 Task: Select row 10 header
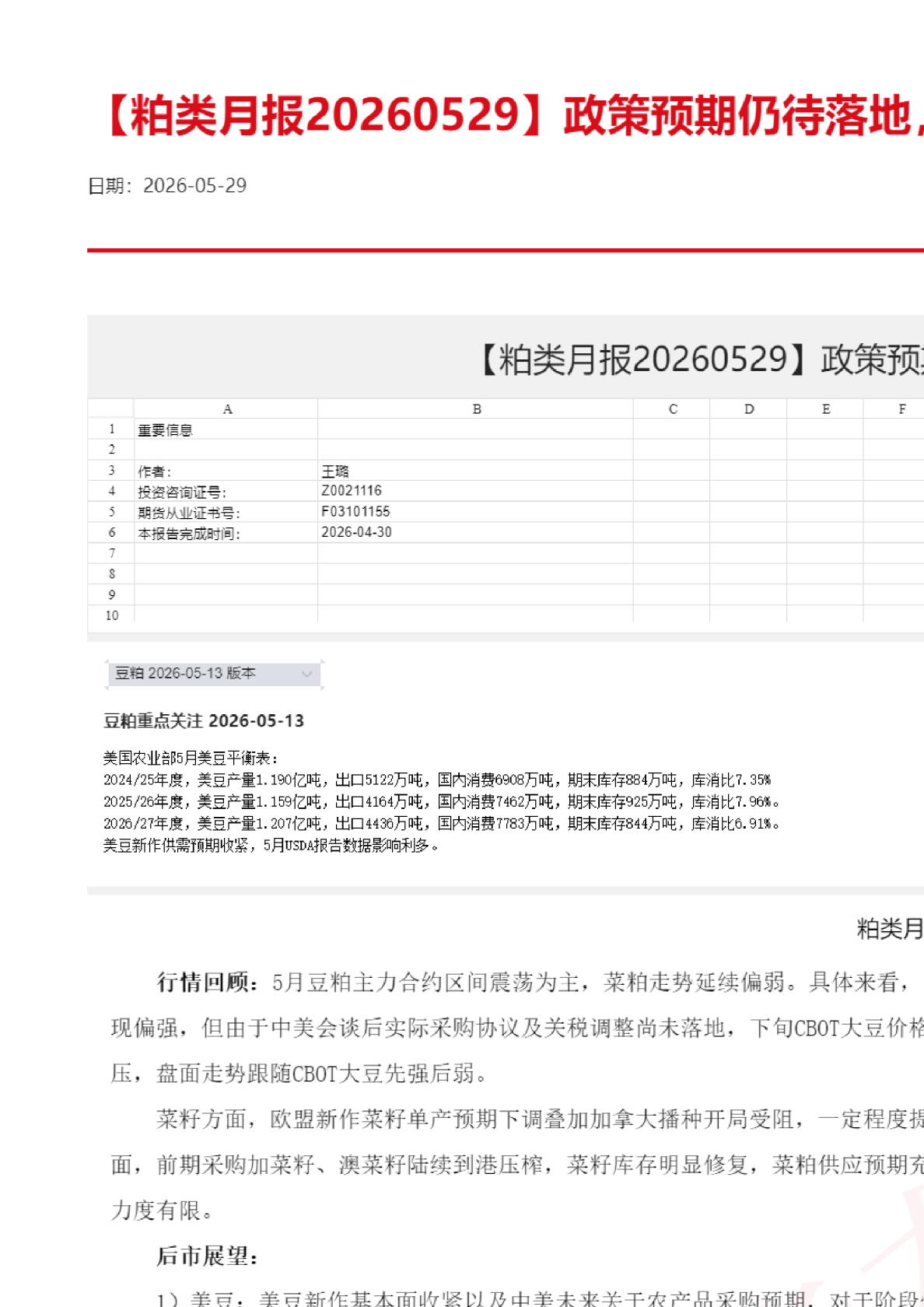click(111, 615)
